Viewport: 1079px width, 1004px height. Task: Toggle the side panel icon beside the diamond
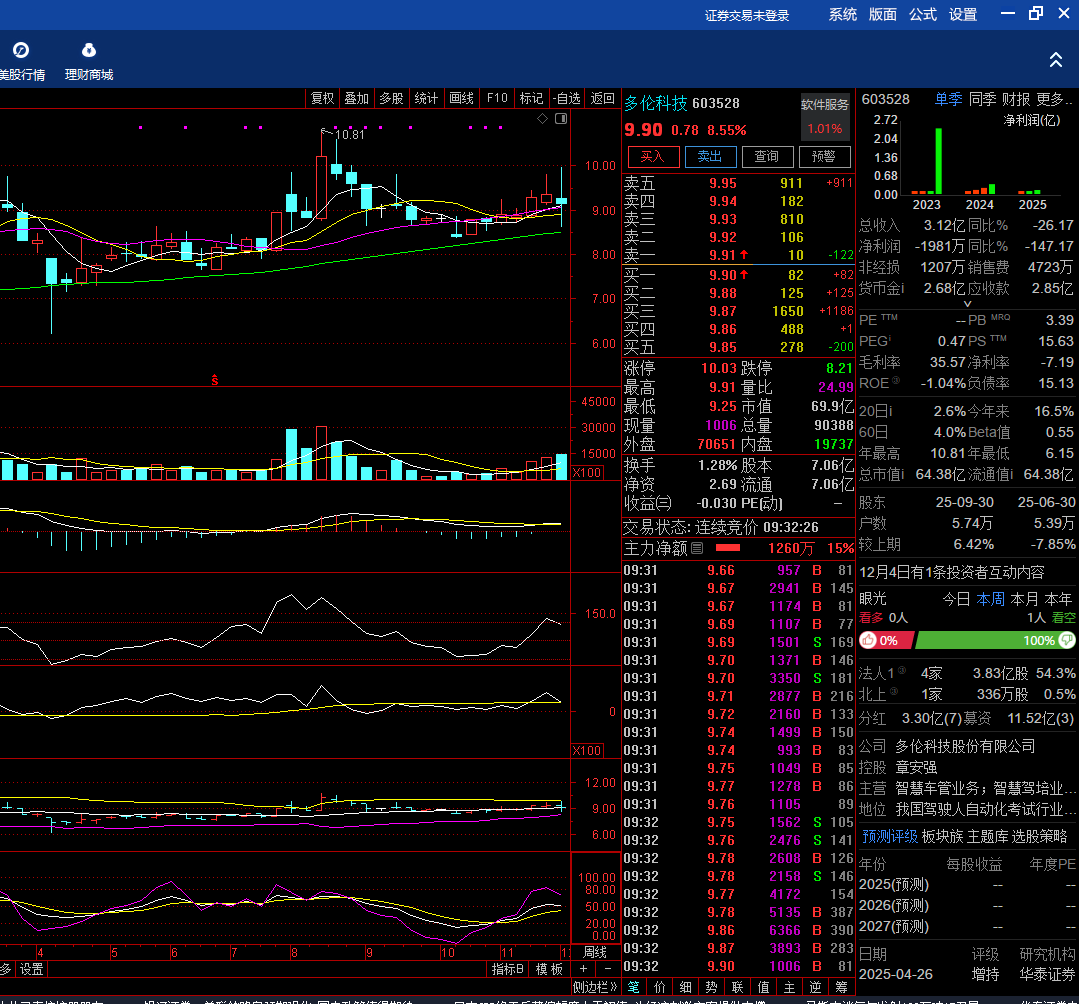tap(560, 119)
